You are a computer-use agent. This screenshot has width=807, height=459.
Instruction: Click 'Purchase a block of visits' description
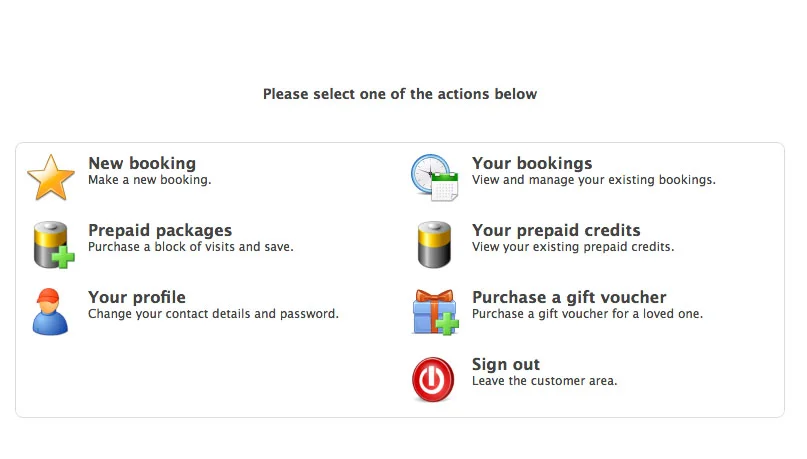(162, 247)
